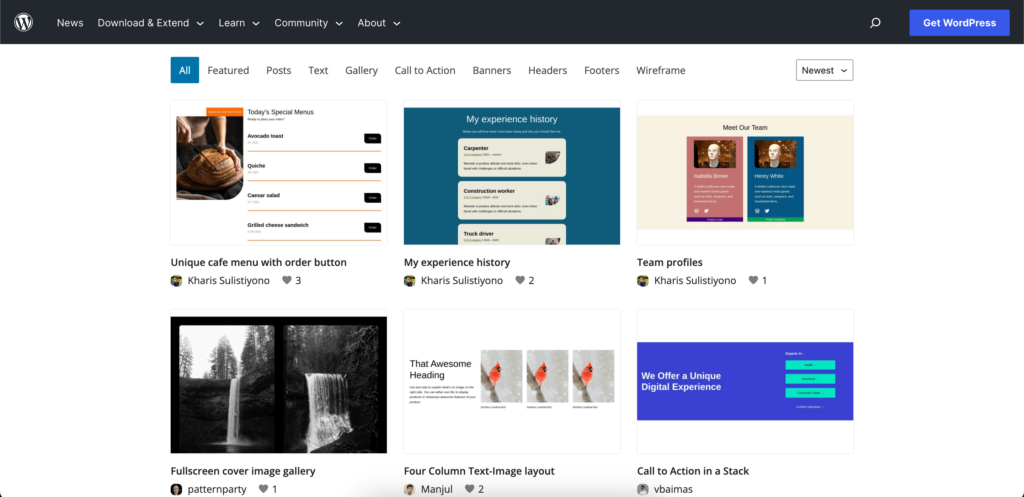Click heart icon for Team profiles

tap(753, 280)
